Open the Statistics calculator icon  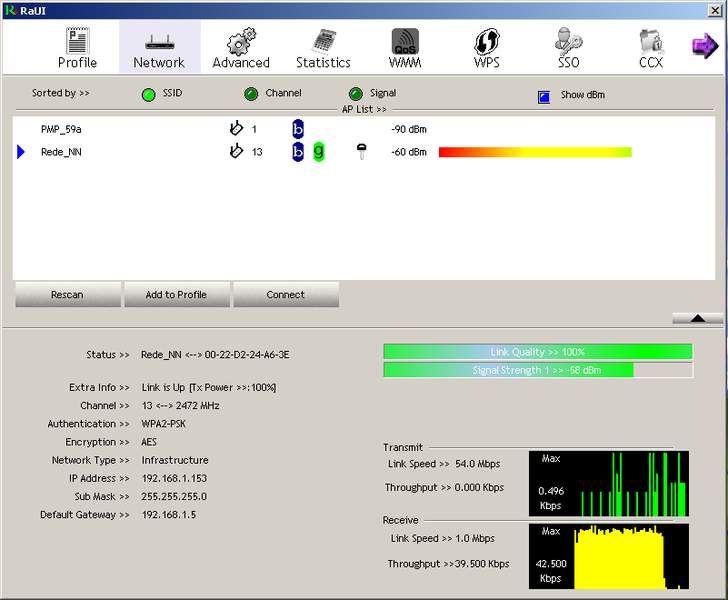(323, 42)
